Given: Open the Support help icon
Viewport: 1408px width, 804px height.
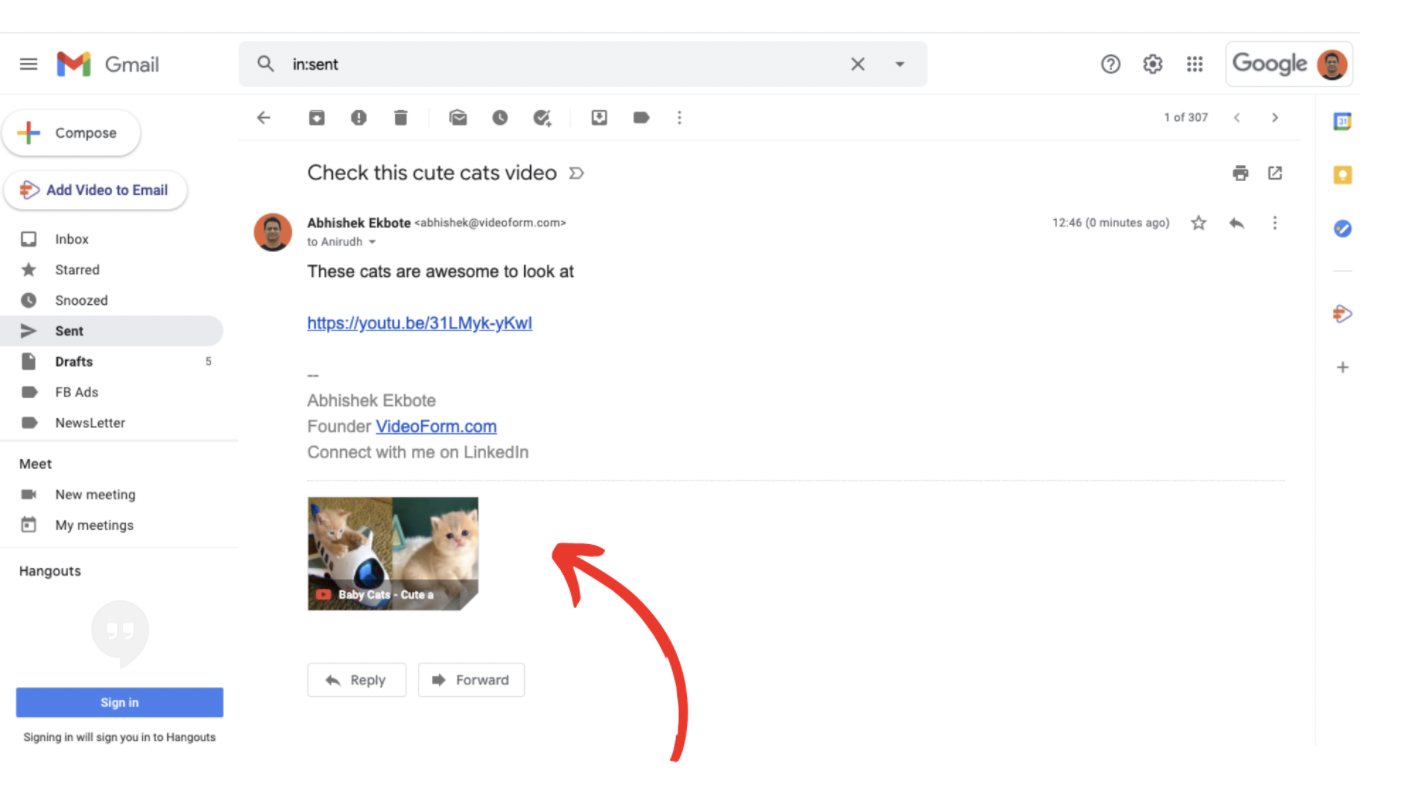Looking at the screenshot, I should click(1111, 64).
